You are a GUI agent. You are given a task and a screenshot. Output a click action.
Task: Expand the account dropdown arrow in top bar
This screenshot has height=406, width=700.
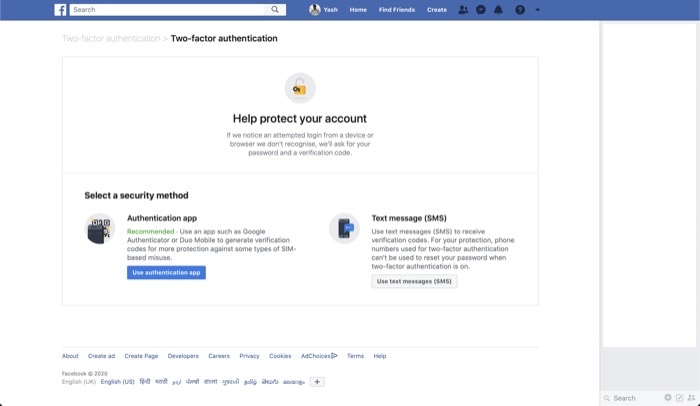point(538,10)
